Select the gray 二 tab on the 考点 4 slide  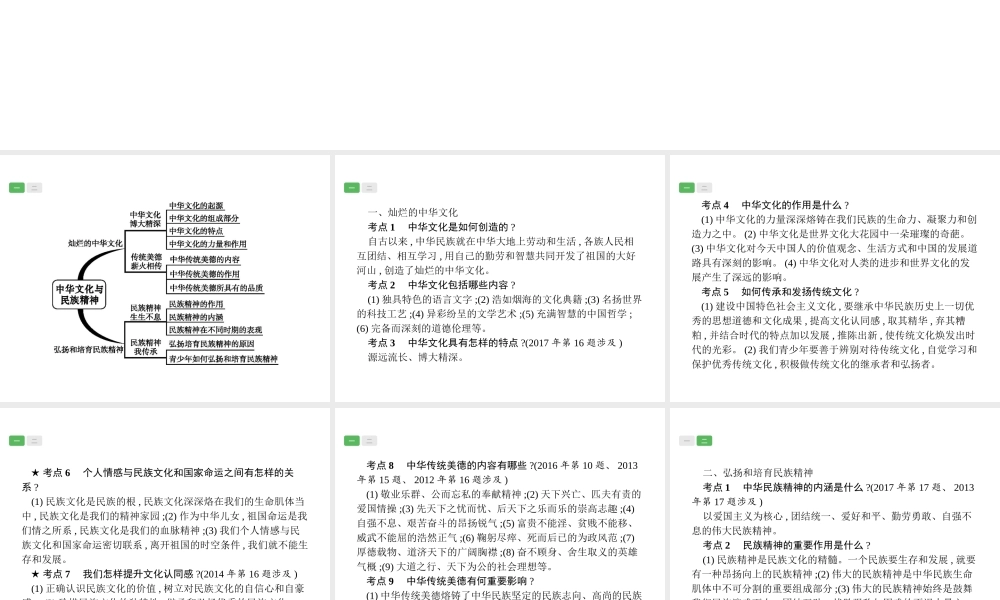click(704, 187)
